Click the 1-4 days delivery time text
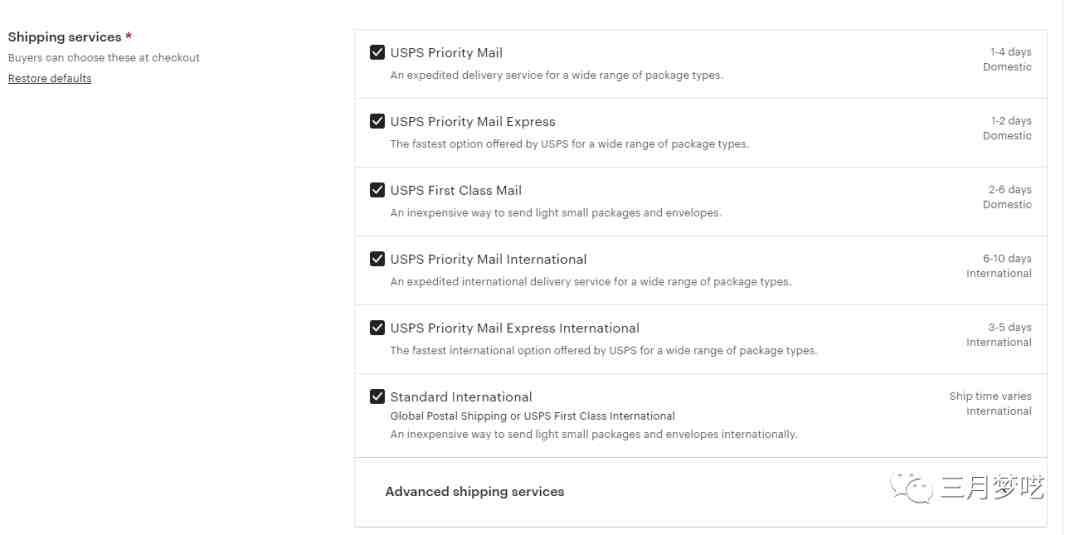This screenshot has height=535, width=1080. pyautogui.click(x=1010, y=52)
